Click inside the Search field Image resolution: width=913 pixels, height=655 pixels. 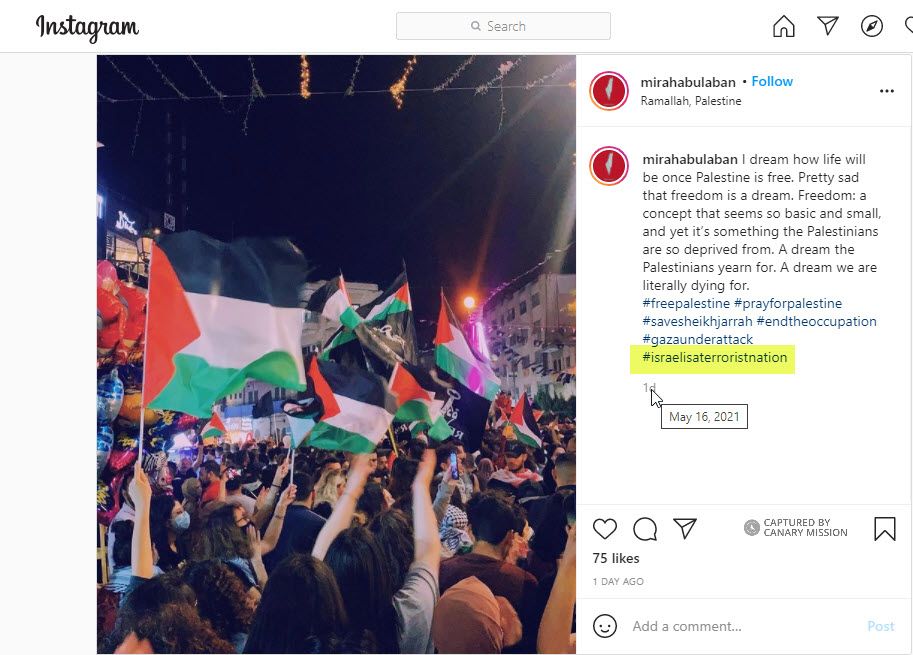503,26
